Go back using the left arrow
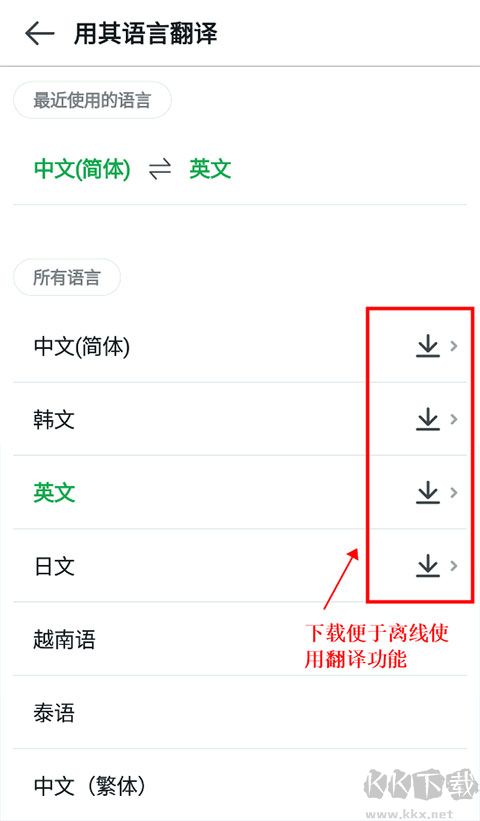480x821 pixels. [40, 34]
